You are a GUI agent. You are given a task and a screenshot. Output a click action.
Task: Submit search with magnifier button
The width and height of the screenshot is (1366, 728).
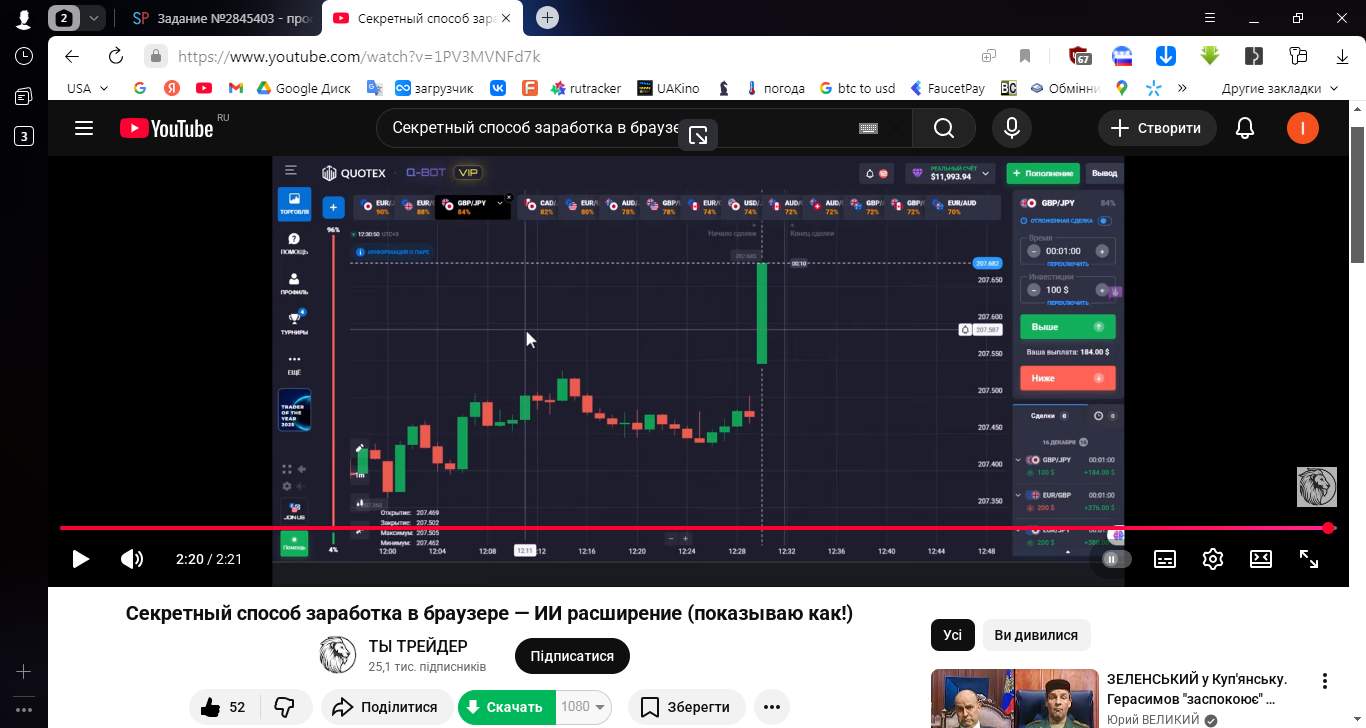(x=944, y=128)
